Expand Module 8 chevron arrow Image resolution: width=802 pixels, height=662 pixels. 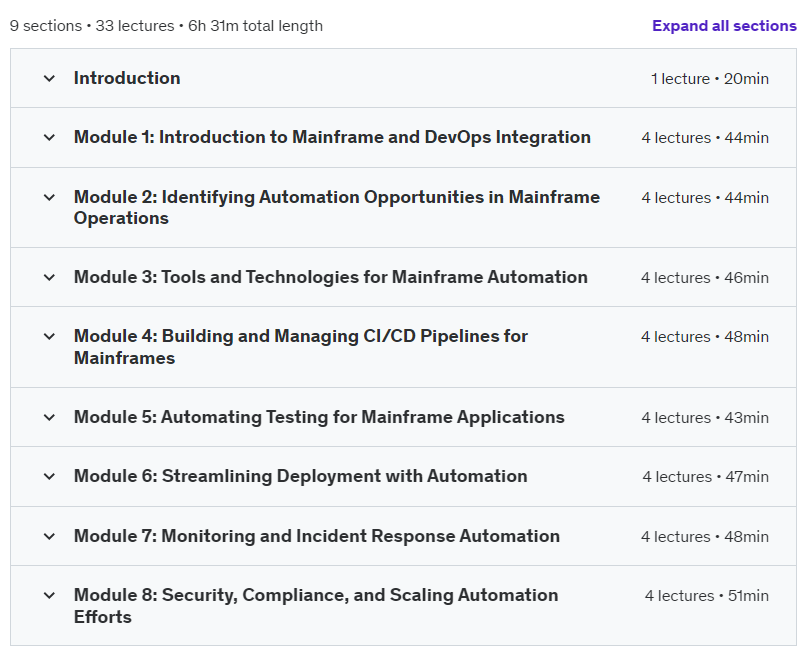point(49,595)
